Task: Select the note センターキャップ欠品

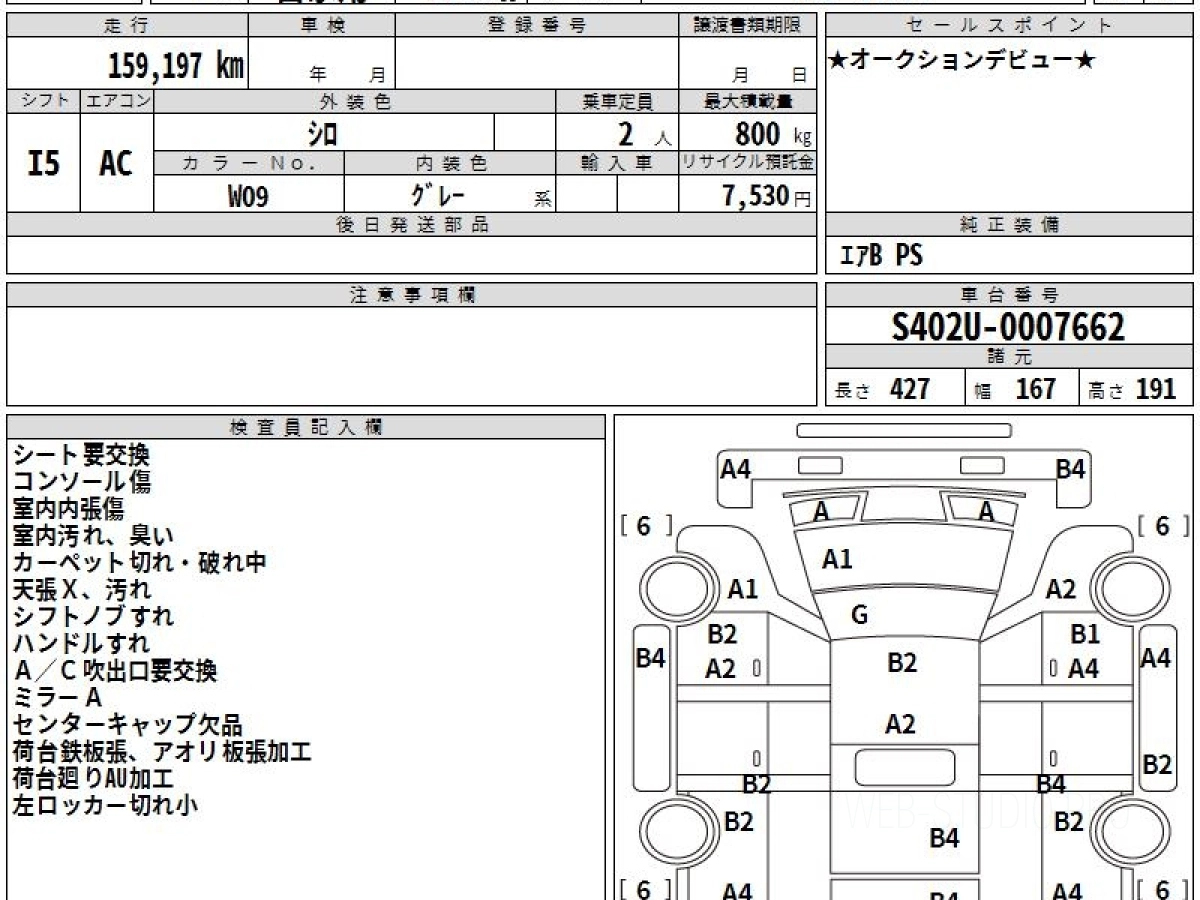Action: coord(127,725)
